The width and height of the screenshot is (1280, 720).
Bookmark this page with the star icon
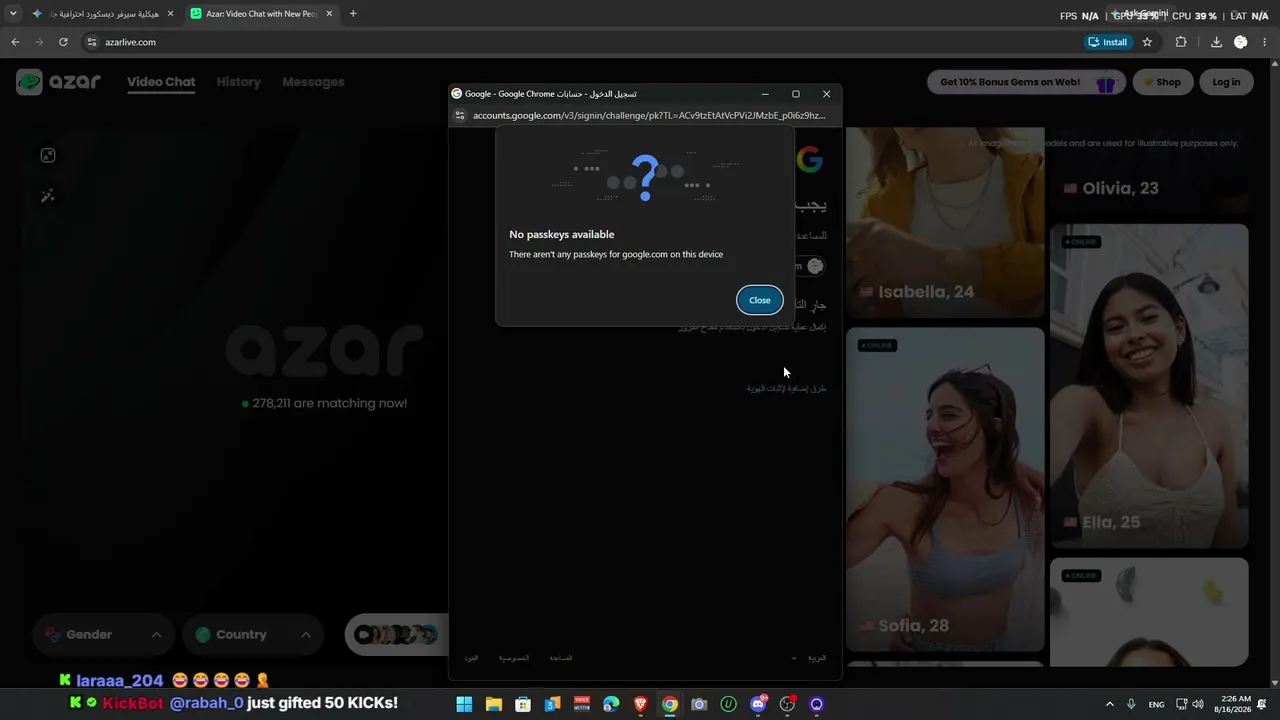[x=1147, y=42]
